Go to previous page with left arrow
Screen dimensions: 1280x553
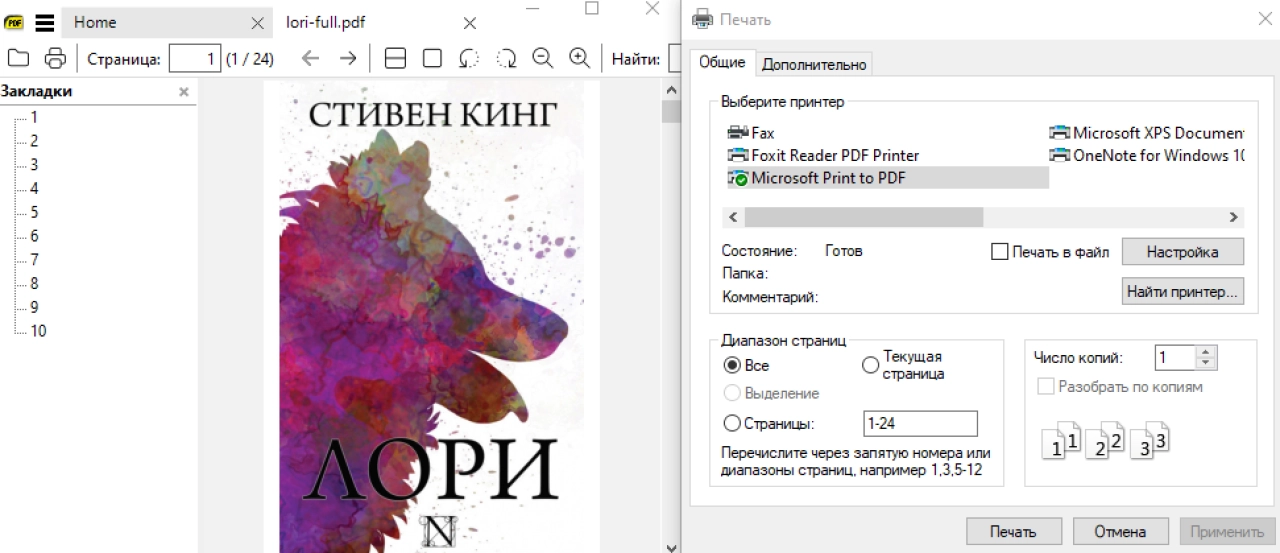pyautogui.click(x=311, y=58)
